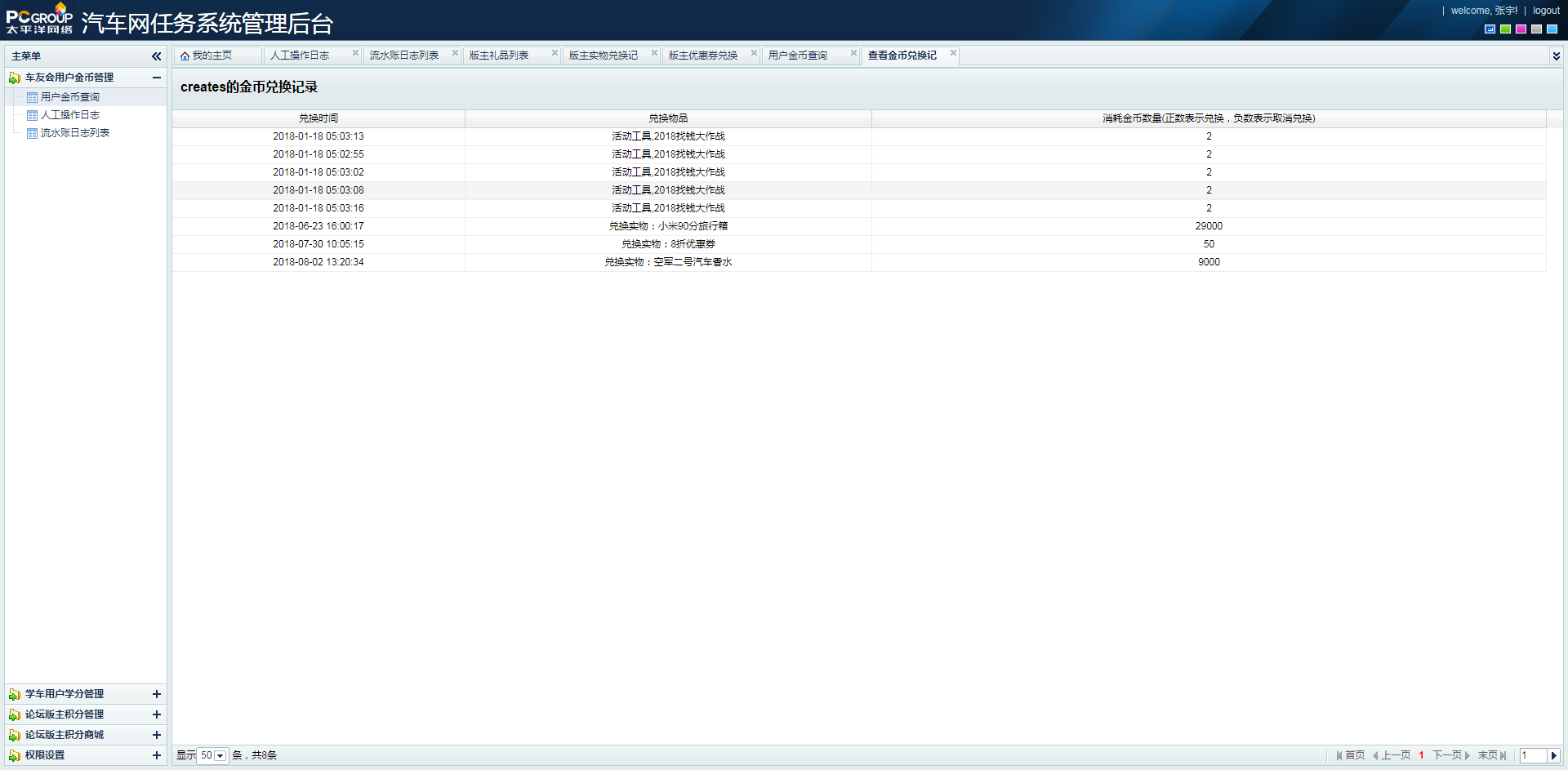
Task: Click the go-to-page arrow beside page input
Action: point(1554,756)
